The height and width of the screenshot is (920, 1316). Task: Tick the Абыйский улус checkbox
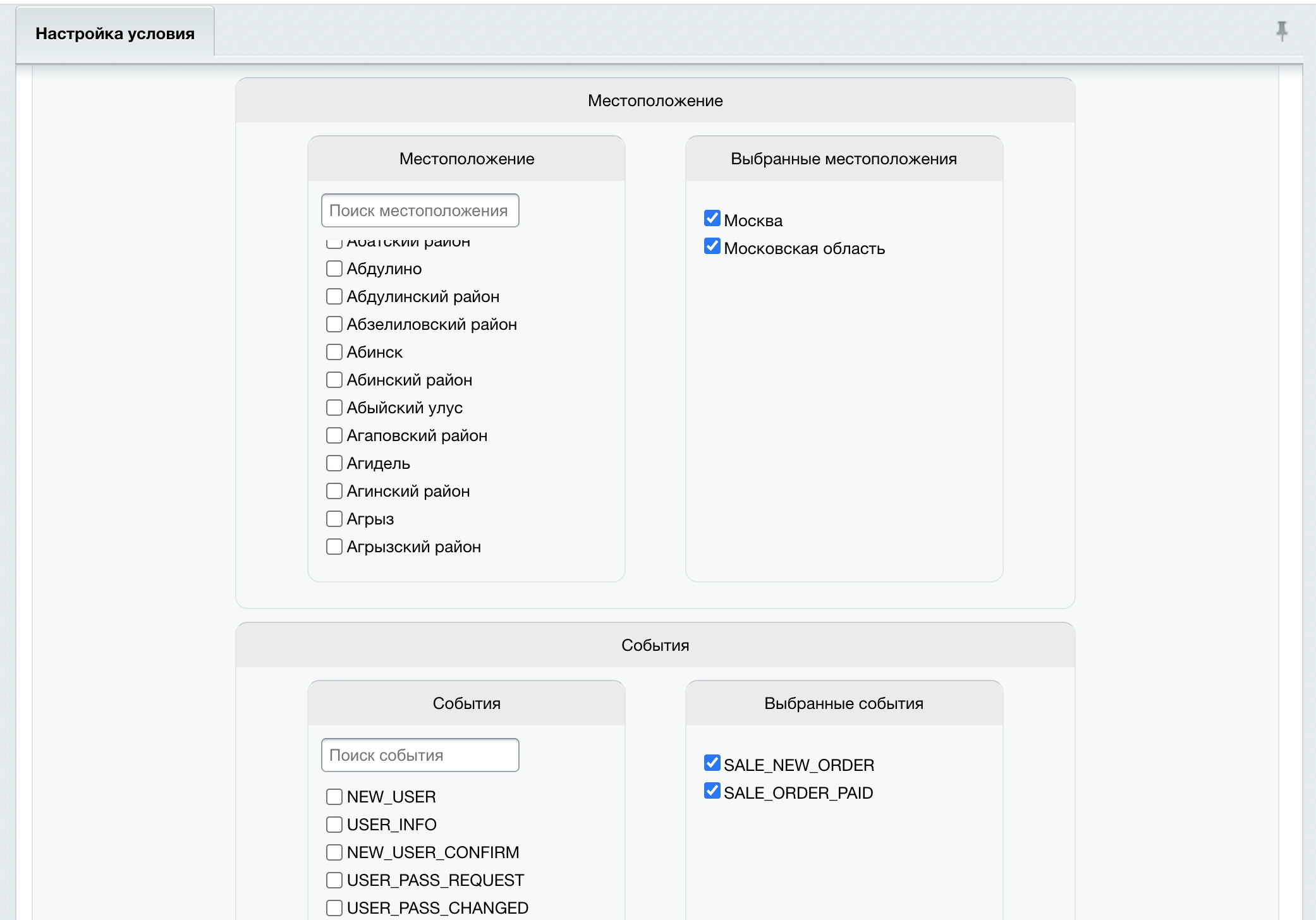334,408
